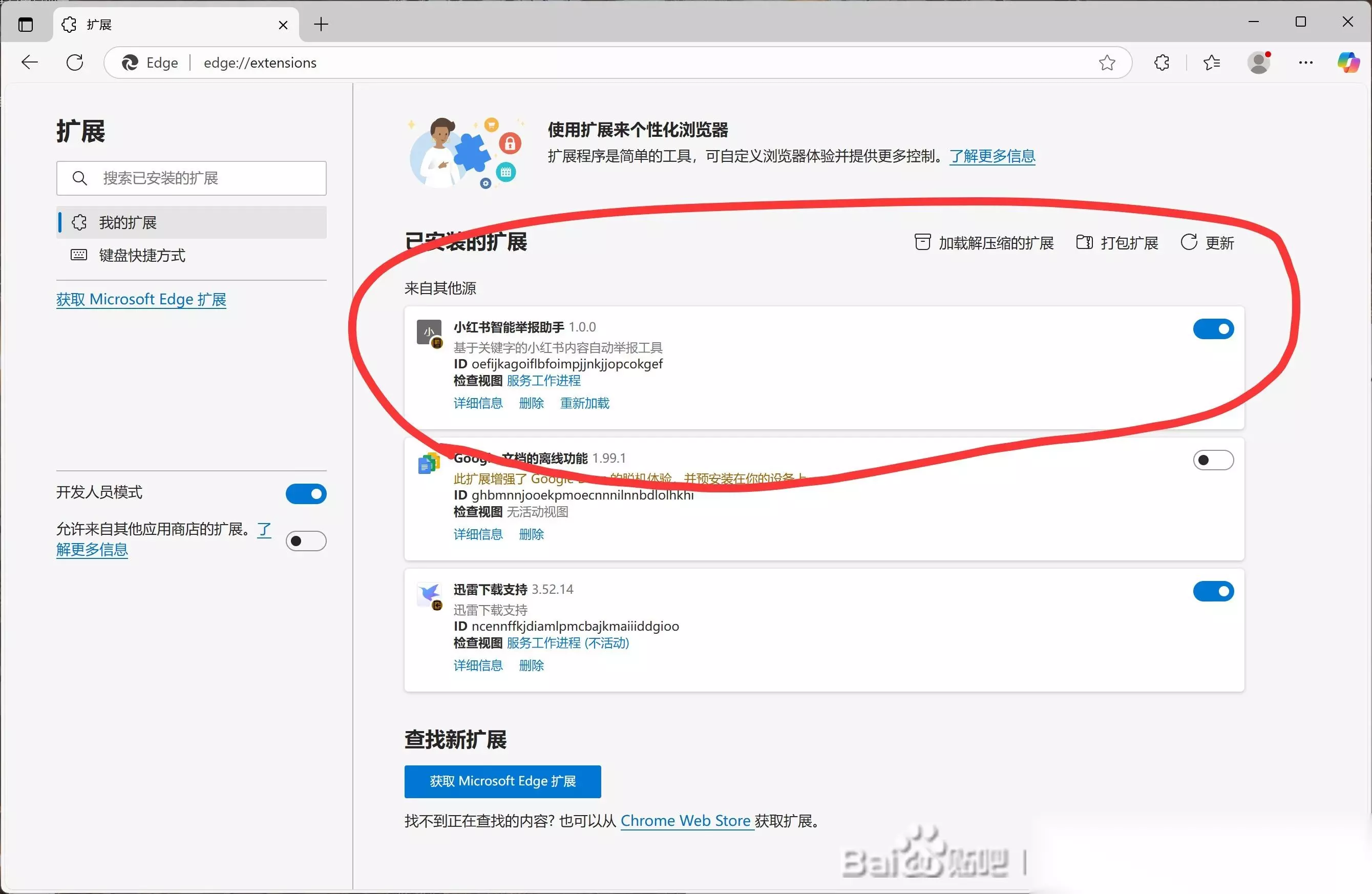Maximize the Edge window

click(x=1300, y=22)
